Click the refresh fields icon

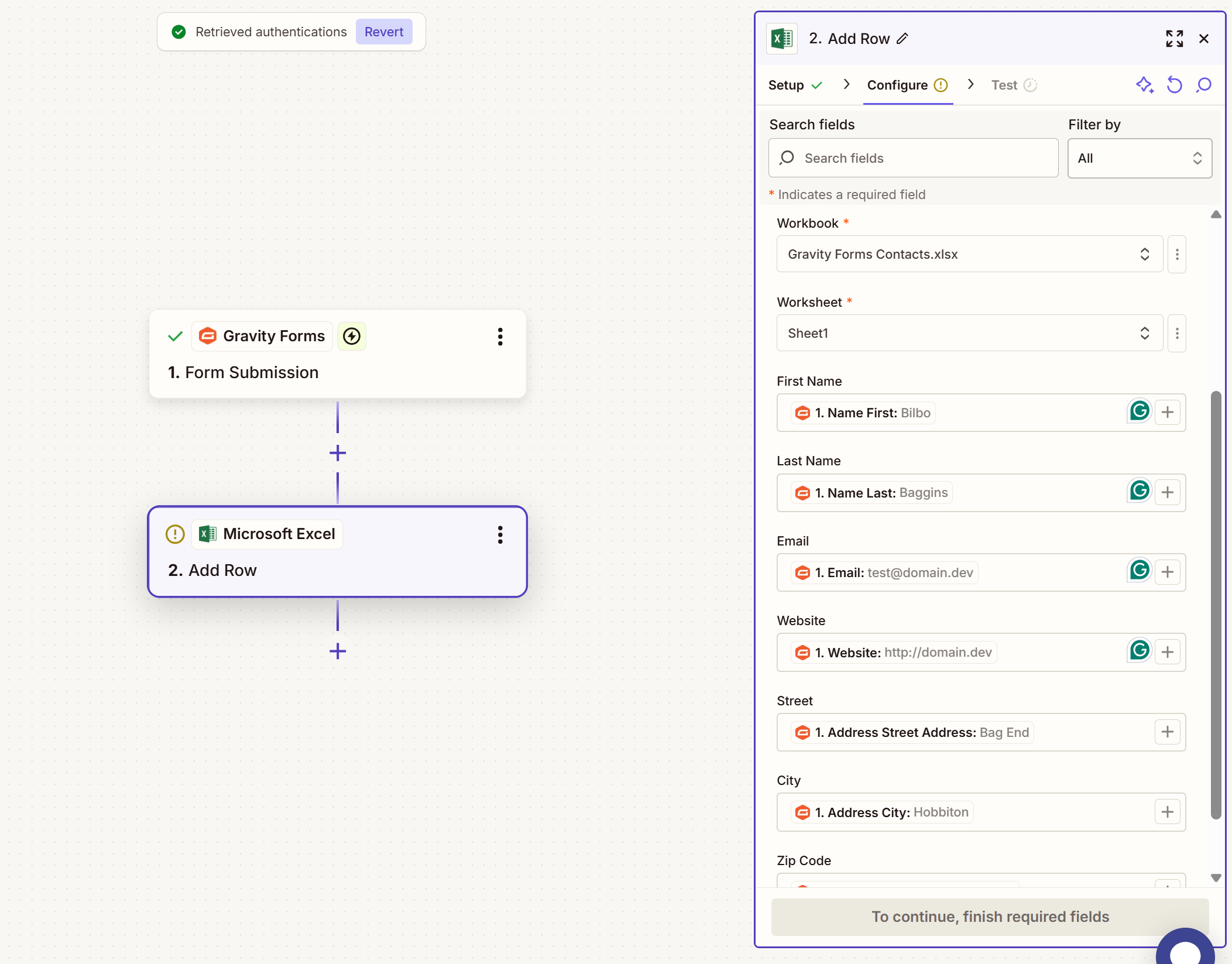click(x=1175, y=85)
